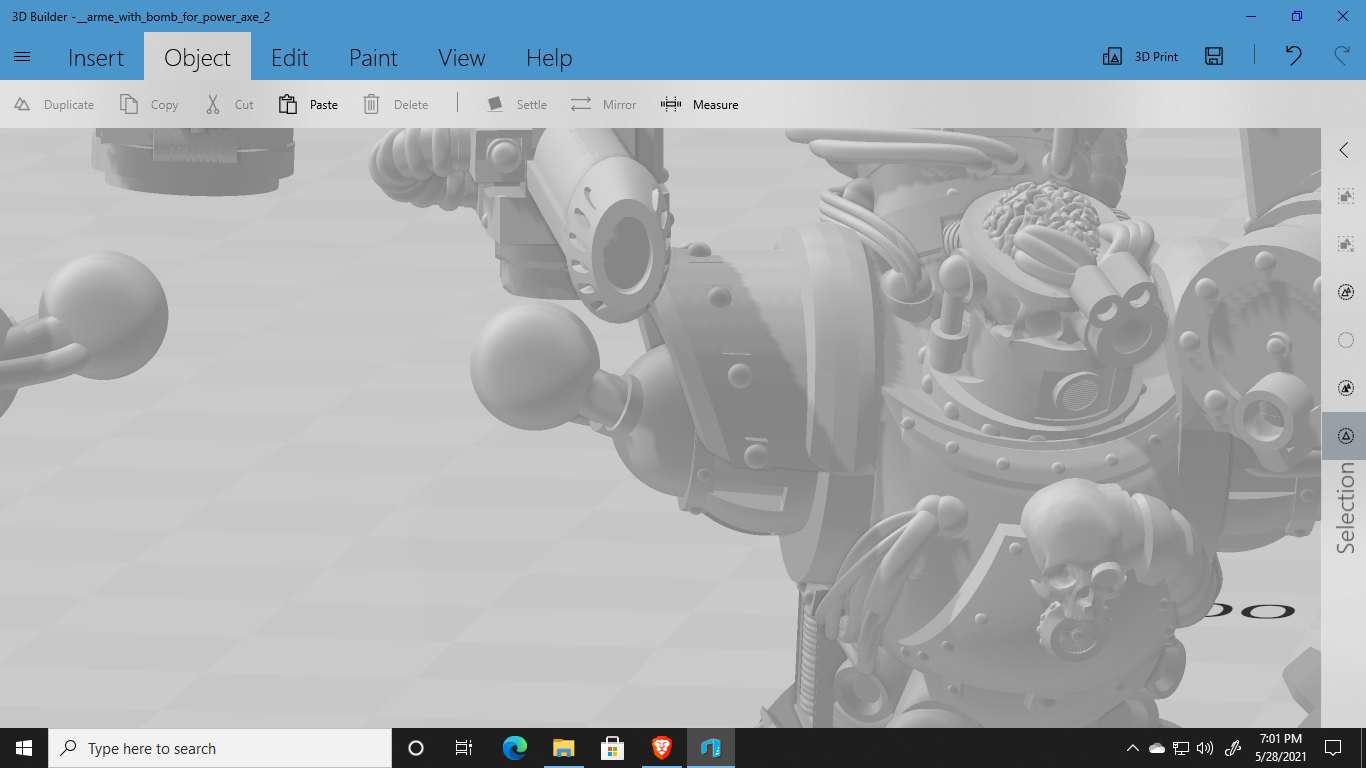Save the model with the floppy disk icon
Viewport: 1366px width, 768px height.
tap(1214, 56)
